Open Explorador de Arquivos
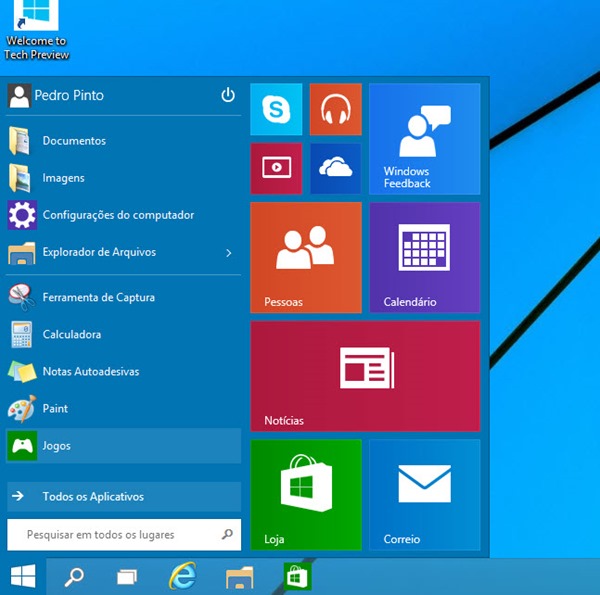This screenshot has height=595, width=600. 124,252
